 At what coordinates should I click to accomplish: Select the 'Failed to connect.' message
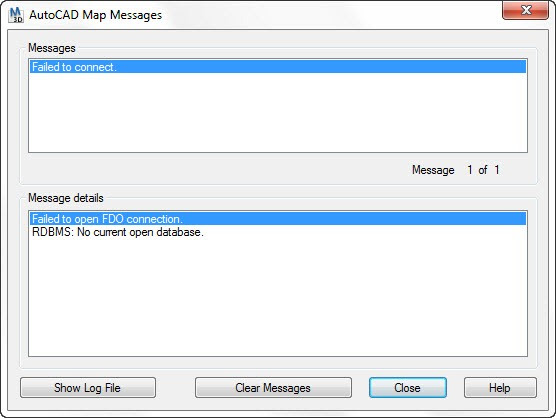[278, 67]
